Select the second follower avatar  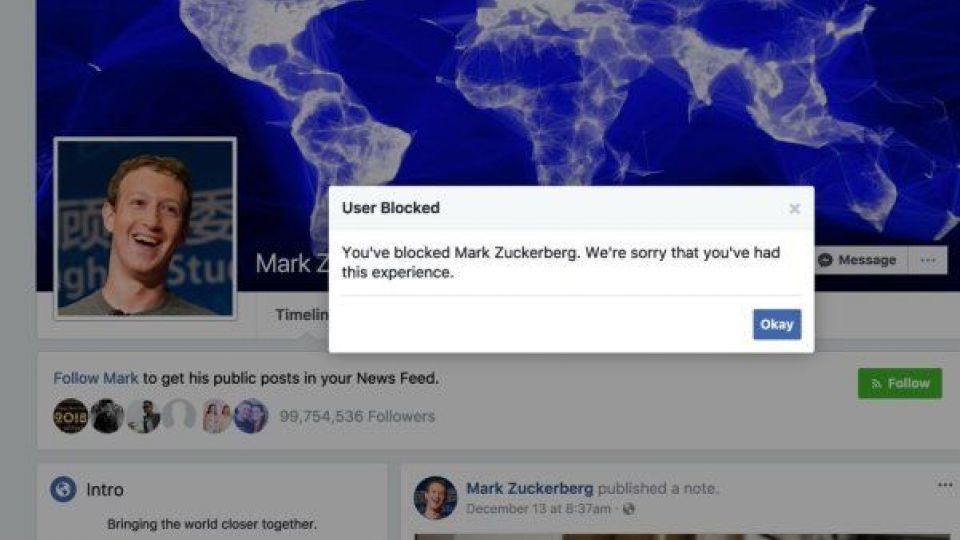click(x=108, y=416)
